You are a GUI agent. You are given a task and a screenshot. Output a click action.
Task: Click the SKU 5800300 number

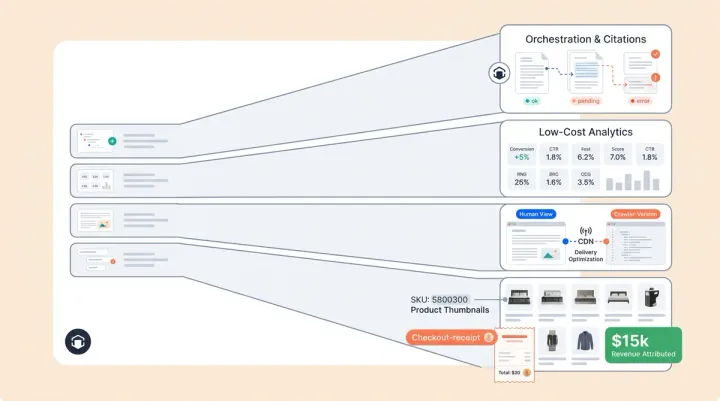point(450,299)
